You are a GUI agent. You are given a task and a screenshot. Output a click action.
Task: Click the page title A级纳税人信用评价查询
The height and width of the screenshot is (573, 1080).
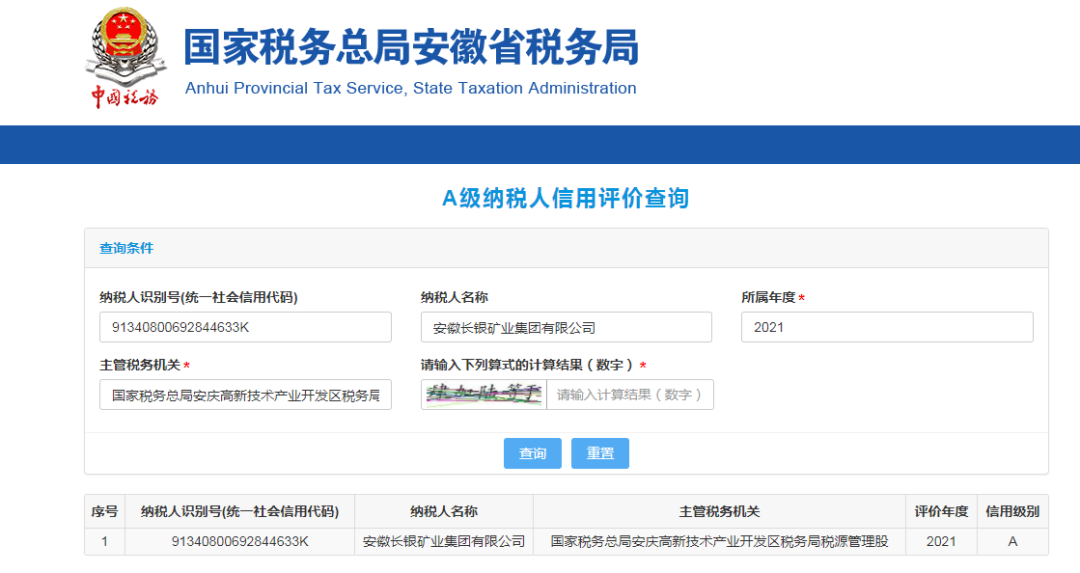tap(565, 198)
